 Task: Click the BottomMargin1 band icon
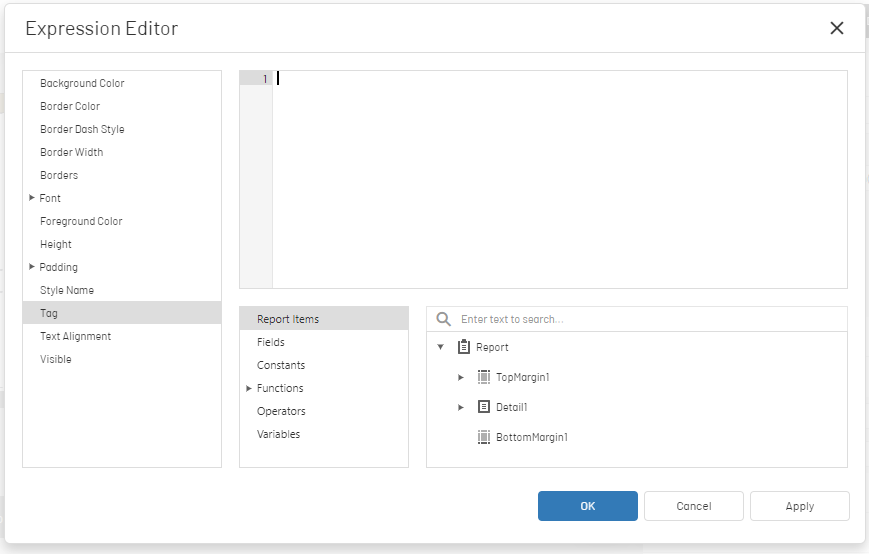point(484,437)
